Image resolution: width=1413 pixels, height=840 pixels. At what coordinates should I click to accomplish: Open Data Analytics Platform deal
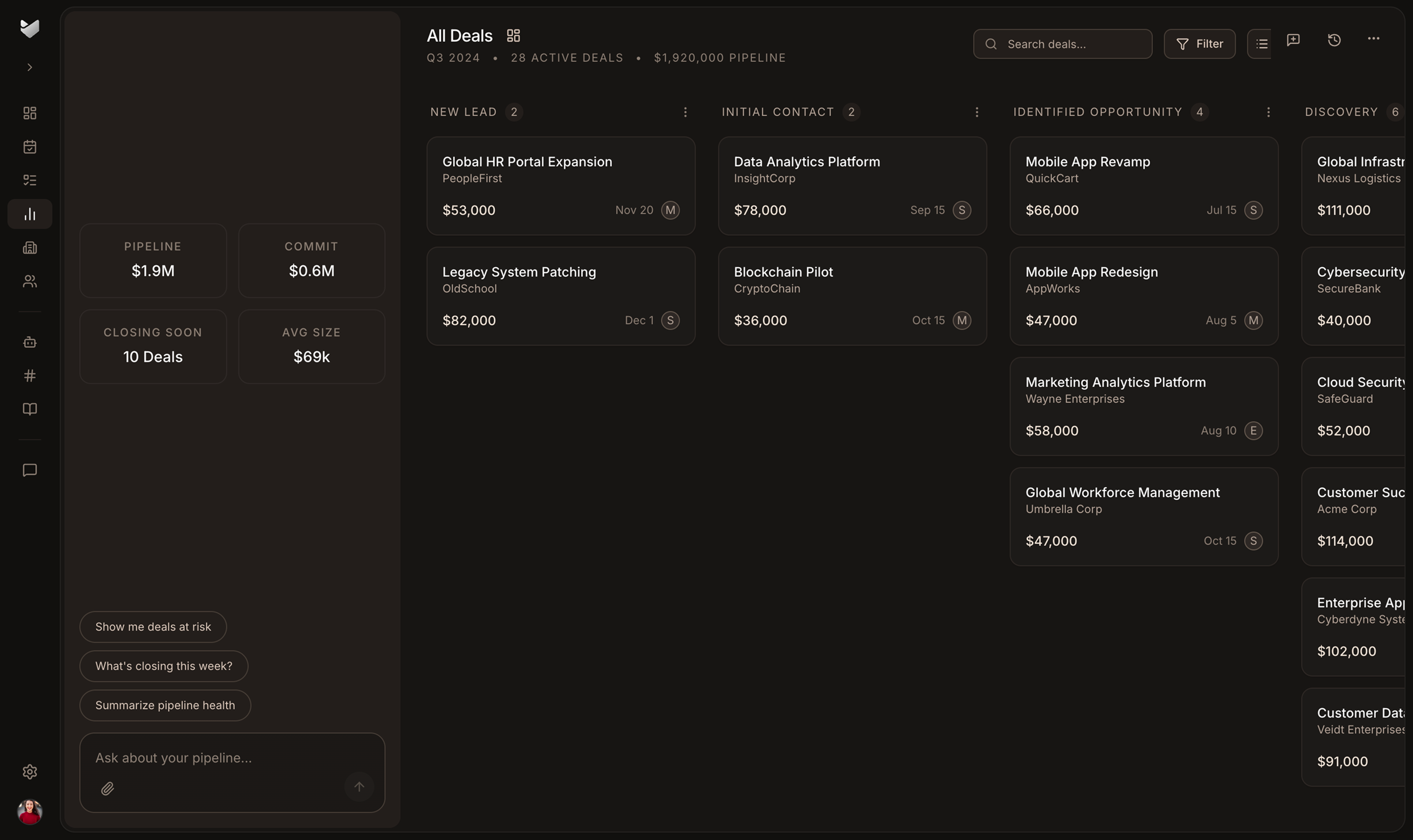point(852,185)
